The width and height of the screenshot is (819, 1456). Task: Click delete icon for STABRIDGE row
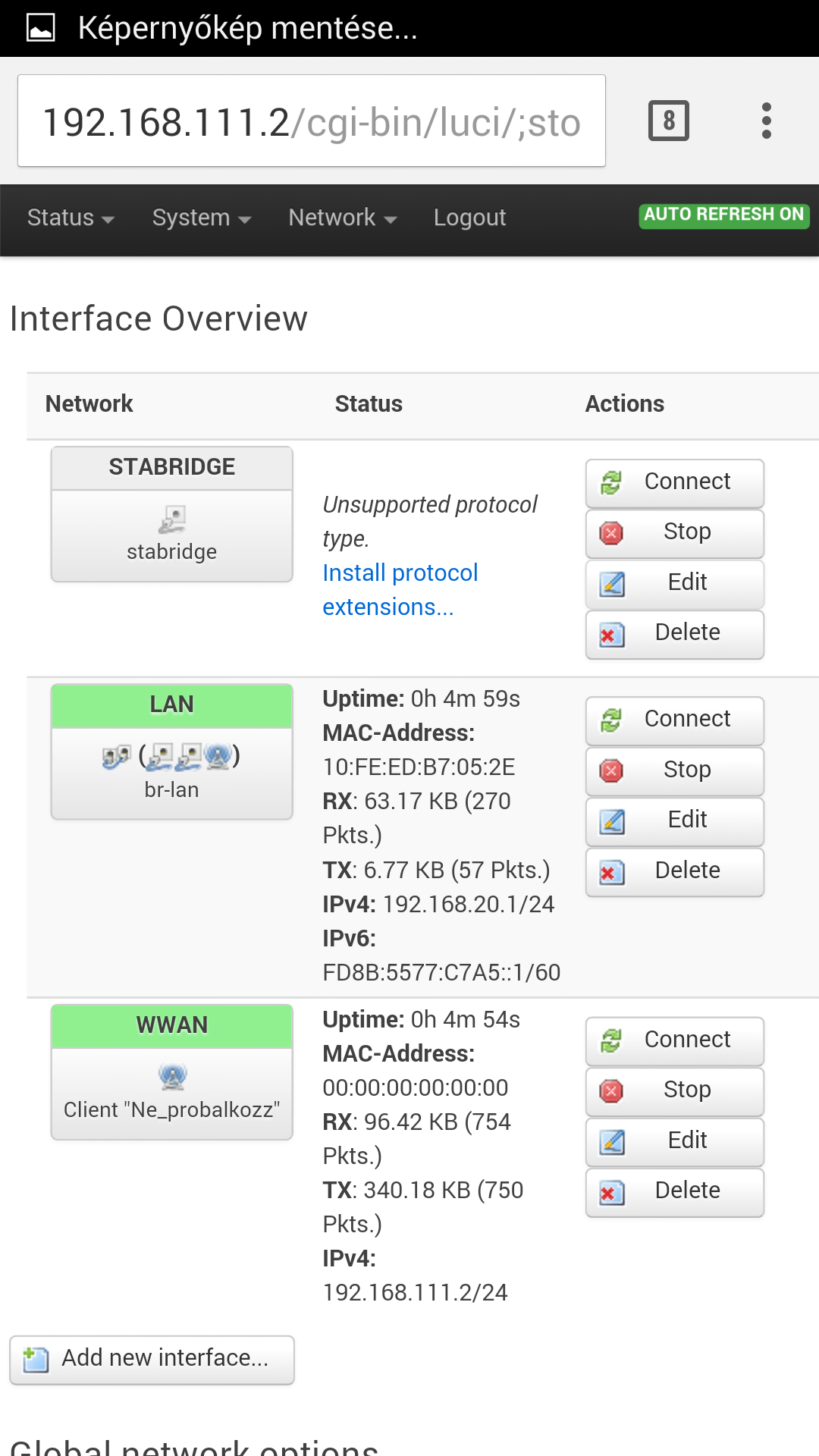611,634
